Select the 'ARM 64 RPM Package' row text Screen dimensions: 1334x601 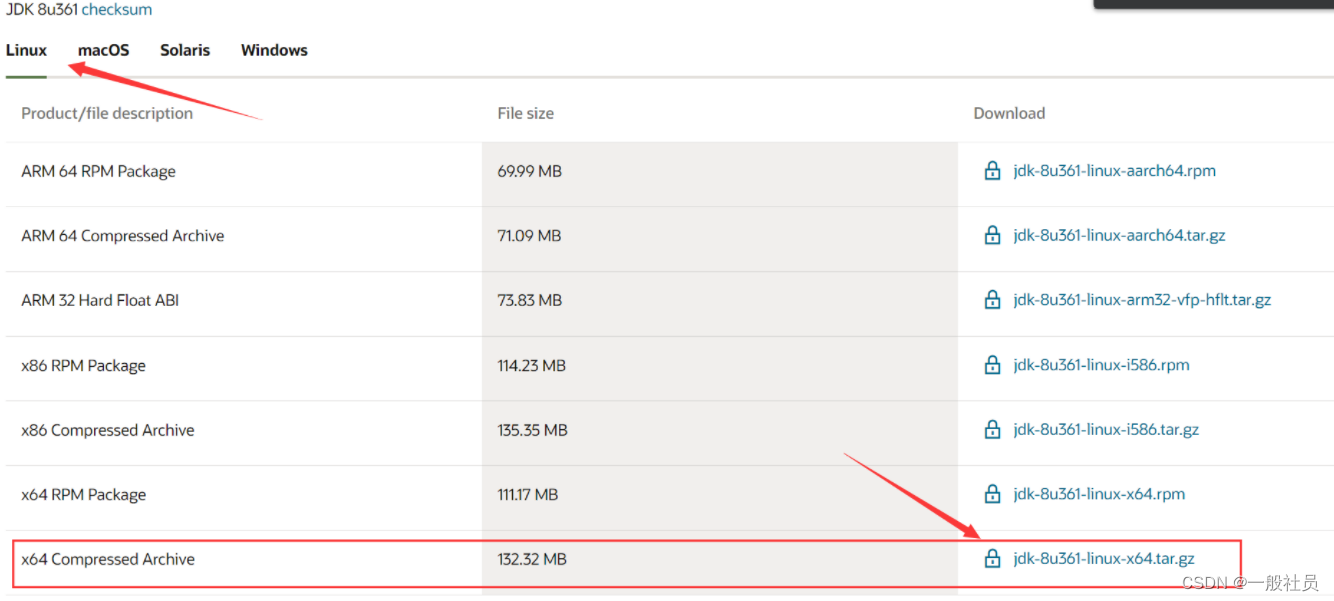pyautogui.click(x=98, y=171)
